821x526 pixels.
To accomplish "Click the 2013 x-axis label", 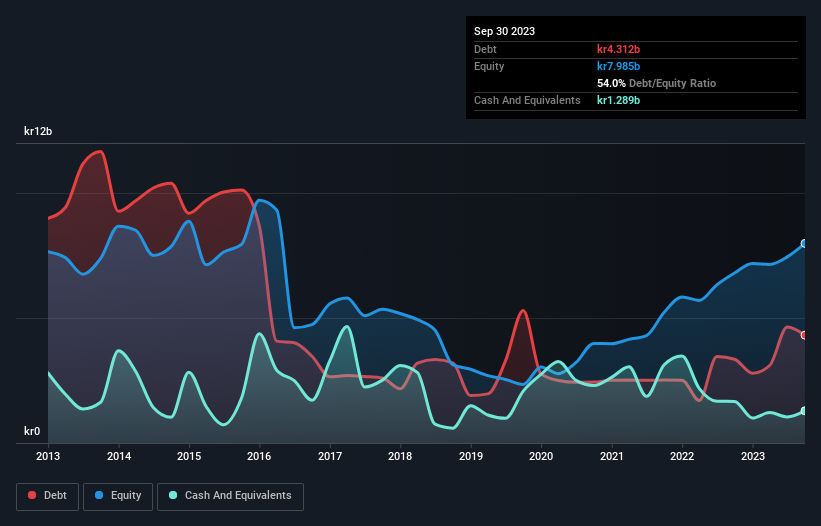I will [x=48, y=456].
